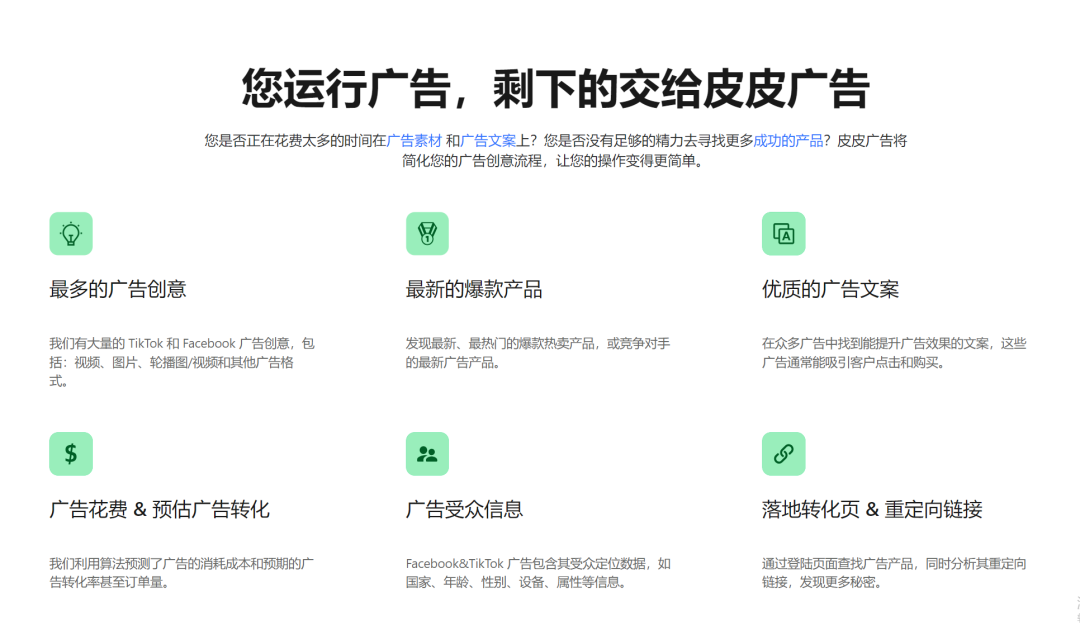Click the 成功的产品 link
This screenshot has width=1080, height=630.
pos(789,140)
